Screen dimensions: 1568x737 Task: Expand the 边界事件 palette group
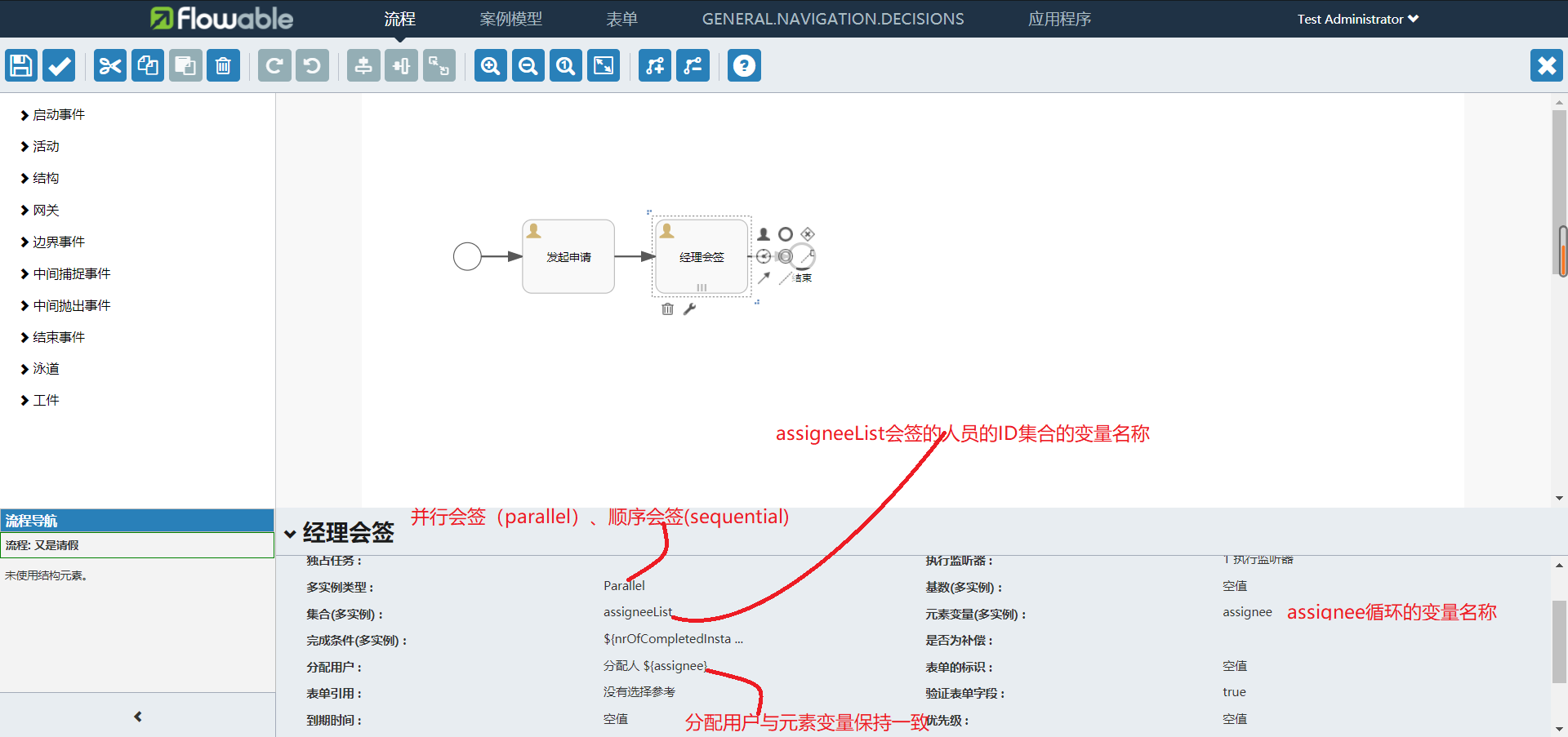(52, 242)
